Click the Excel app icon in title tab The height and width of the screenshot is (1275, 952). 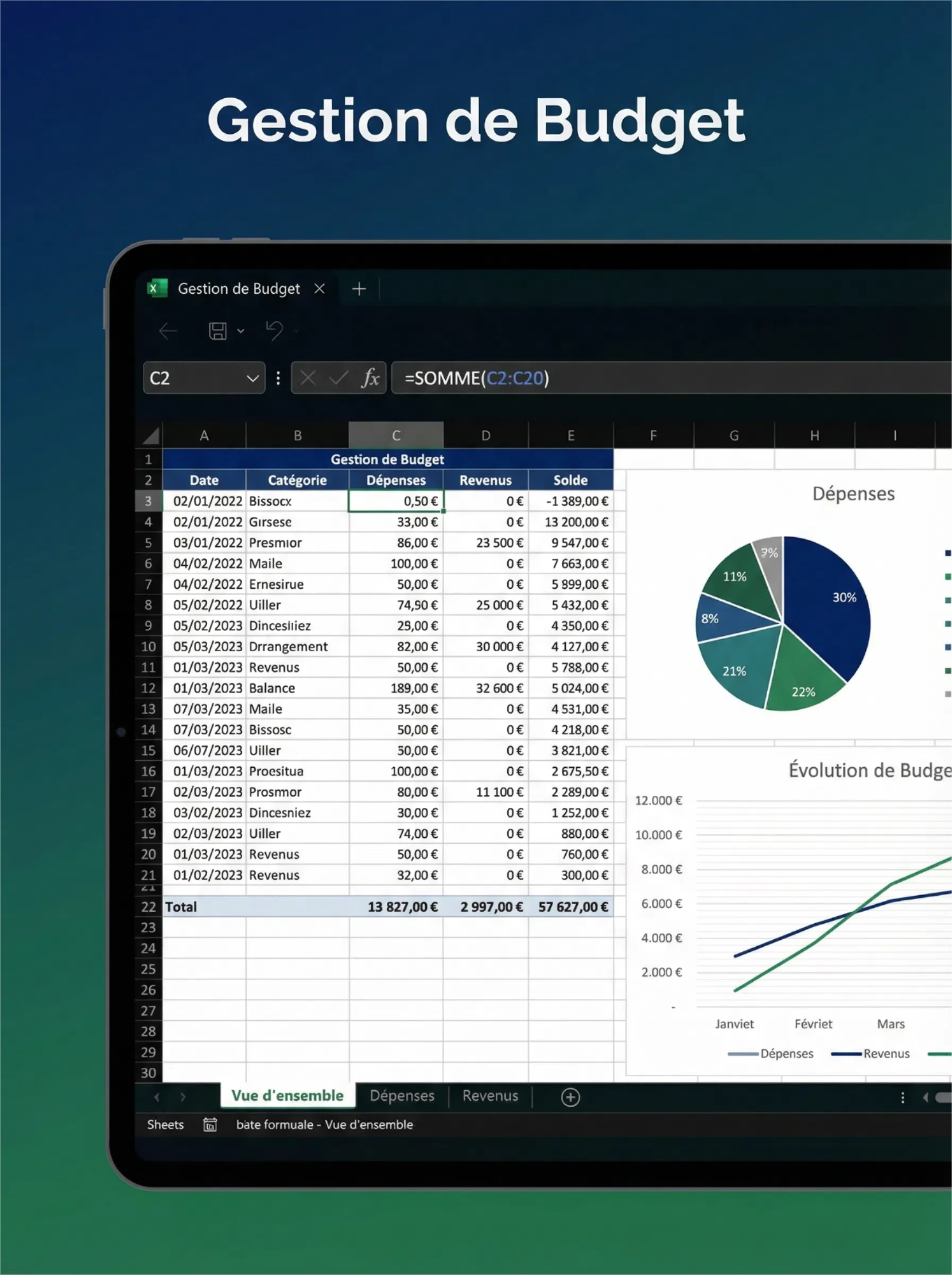[x=157, y=288]
